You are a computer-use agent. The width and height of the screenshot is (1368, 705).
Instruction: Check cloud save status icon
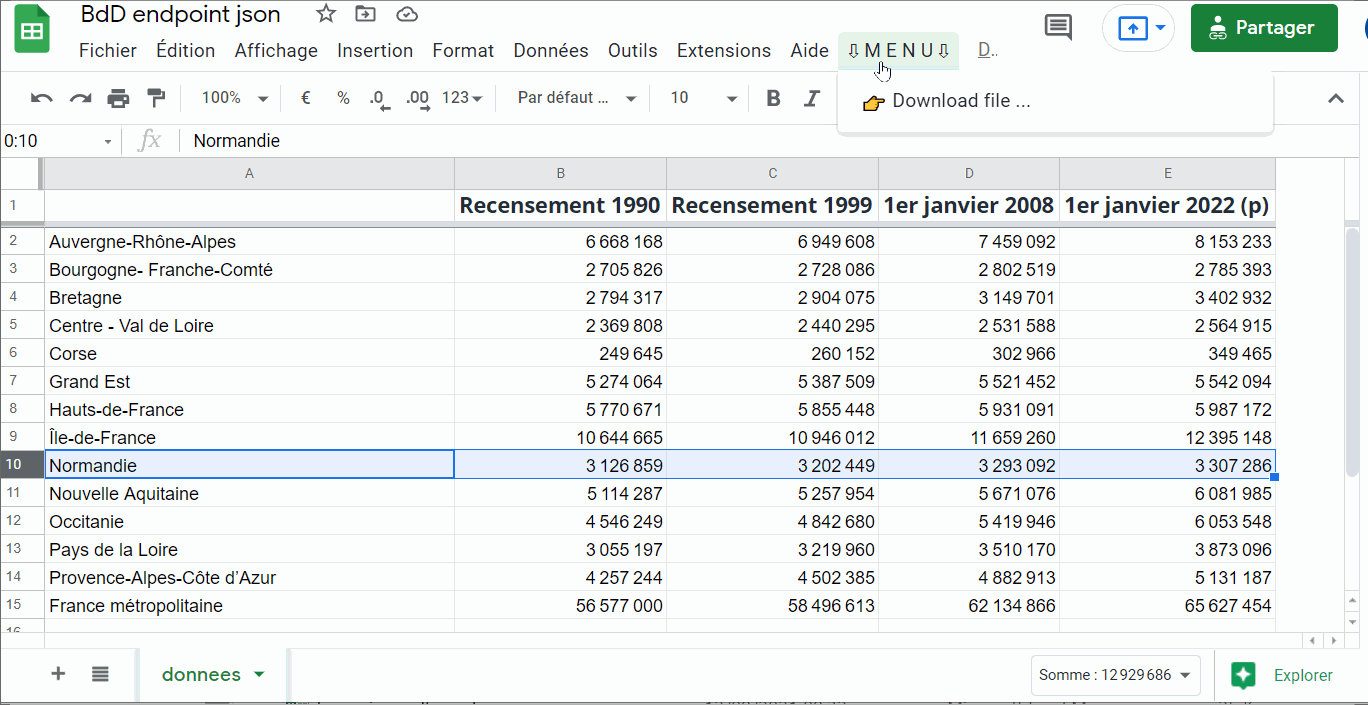pyautogui.click(x=406, y=14)
